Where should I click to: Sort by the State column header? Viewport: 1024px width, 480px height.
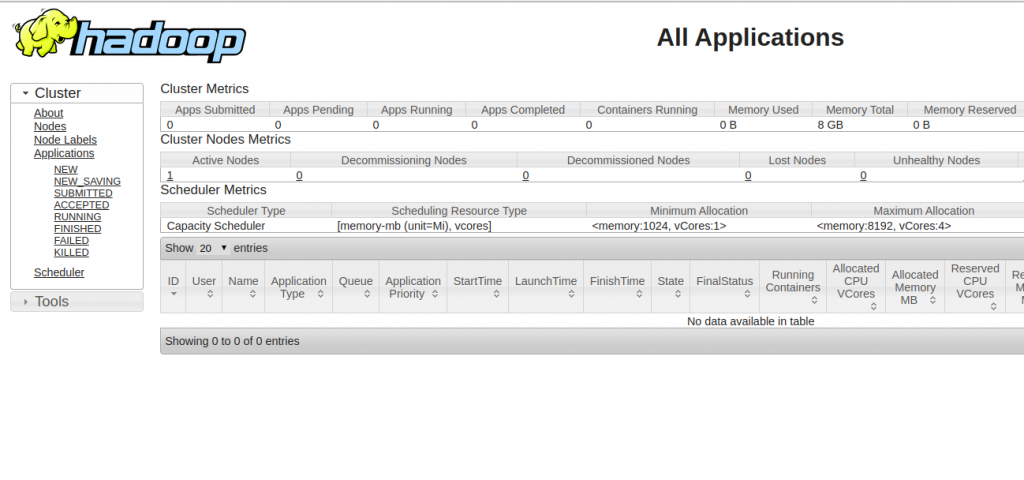tap(670, 287)
